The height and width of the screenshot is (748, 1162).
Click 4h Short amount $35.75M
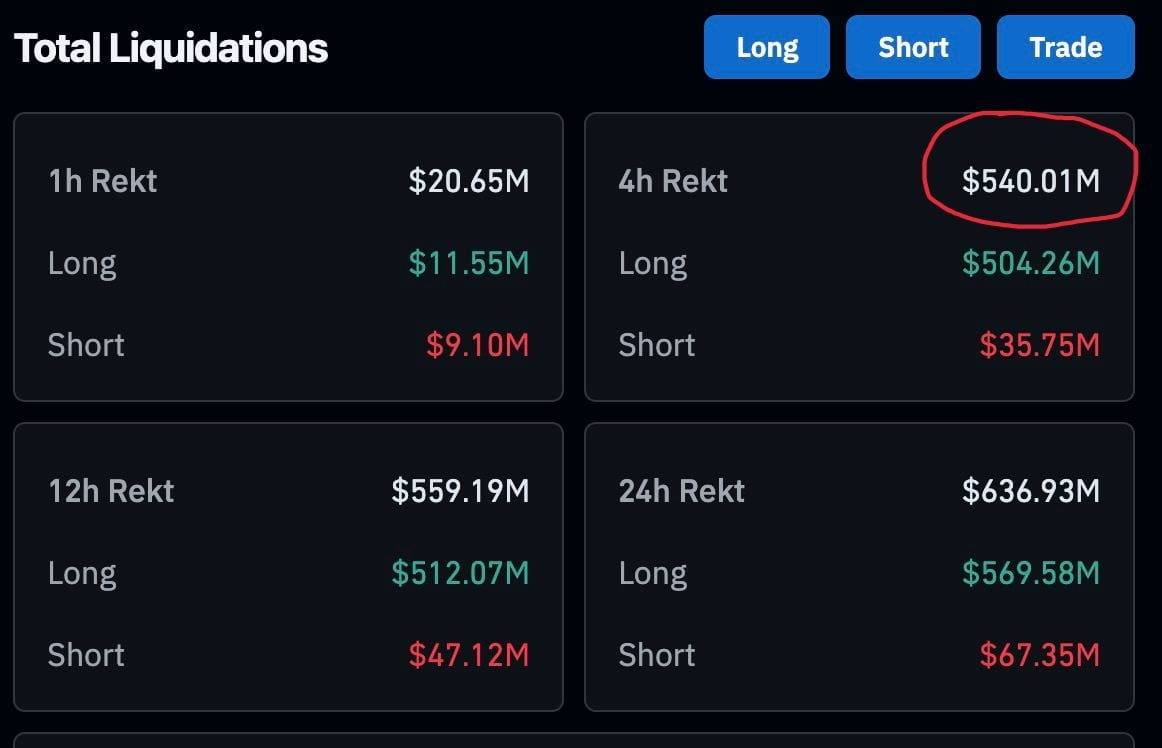[x=1039, y=345]
